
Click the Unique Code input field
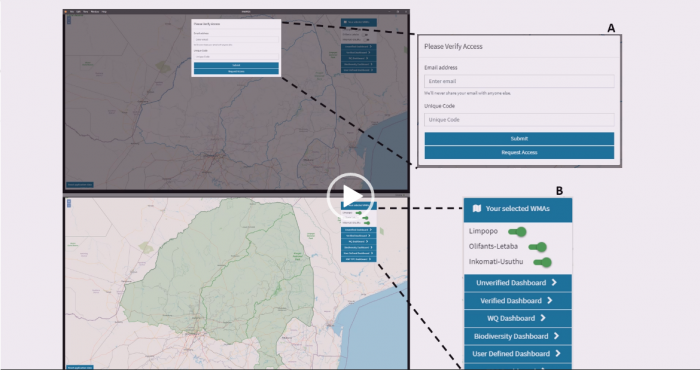point(519,120)
